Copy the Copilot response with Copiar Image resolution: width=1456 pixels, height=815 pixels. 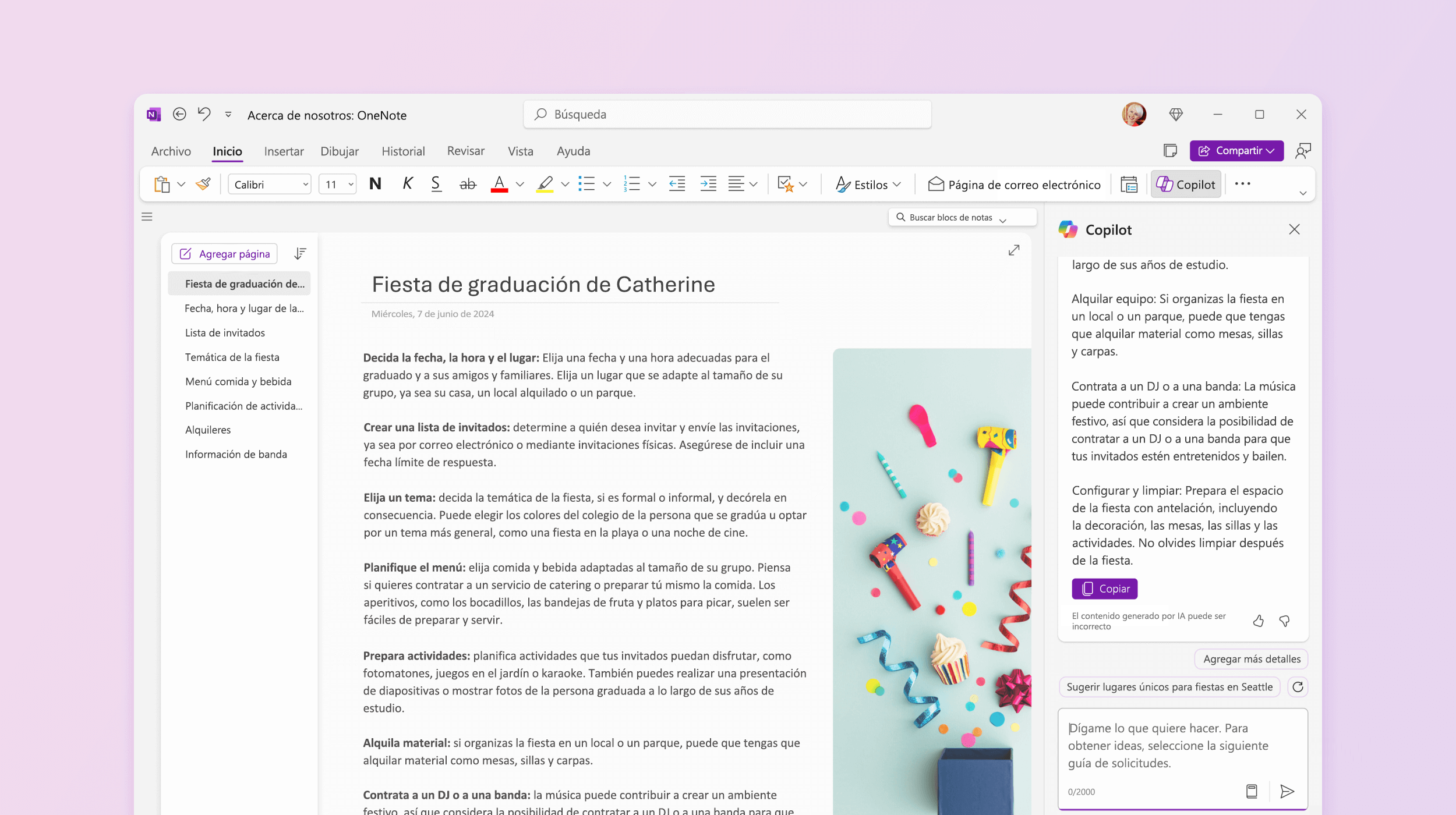pos(1105,589)
